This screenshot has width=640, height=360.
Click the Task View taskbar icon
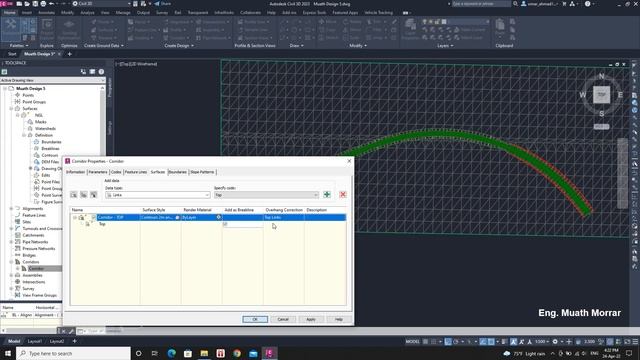click(155, 353)
